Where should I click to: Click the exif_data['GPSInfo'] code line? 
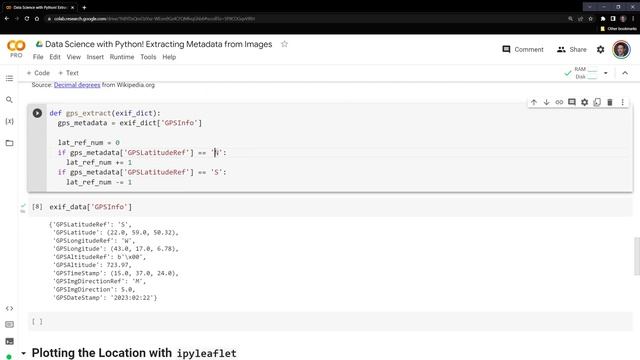(91, 207)
